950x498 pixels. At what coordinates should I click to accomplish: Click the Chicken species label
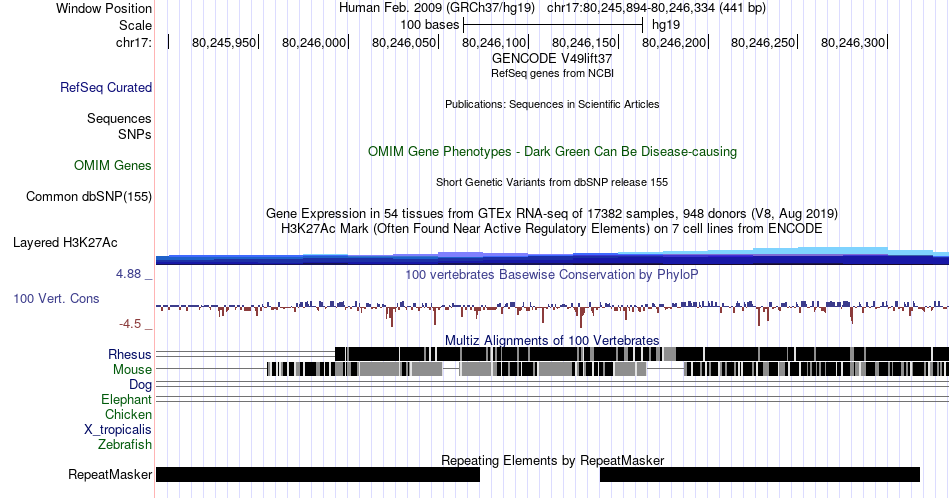[128, 414]
